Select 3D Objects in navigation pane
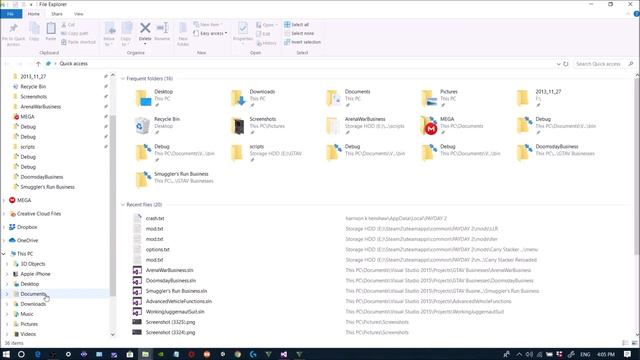640x360 pixels. (33, 264)
